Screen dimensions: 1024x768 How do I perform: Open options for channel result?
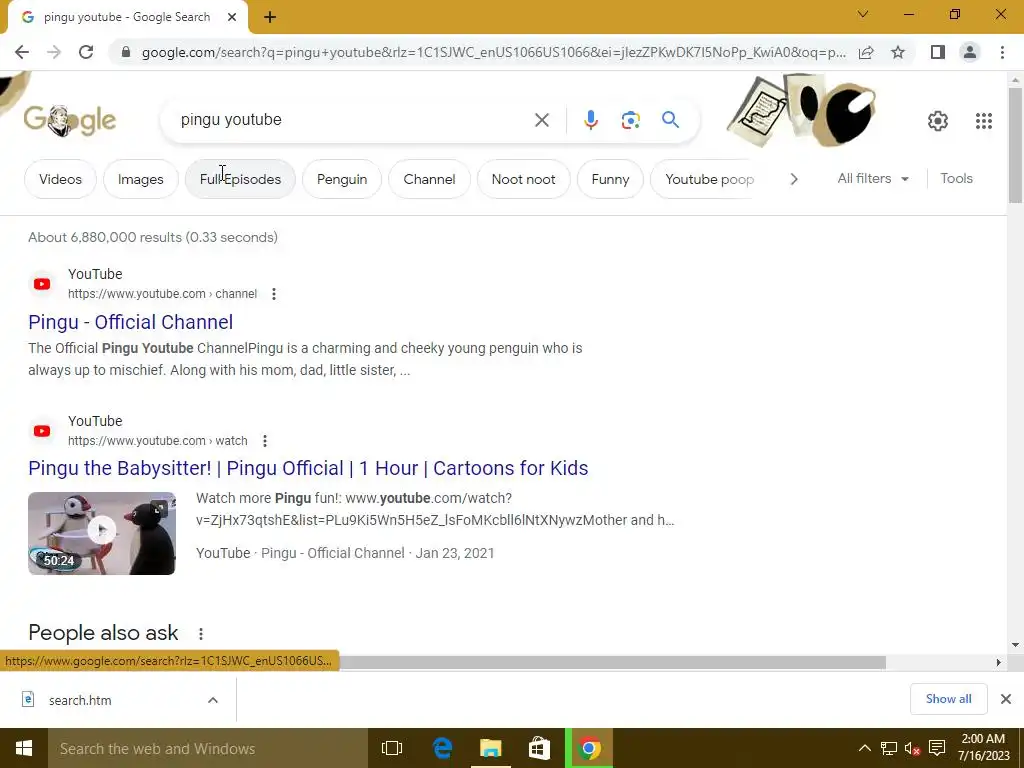pyautogui.click(x=274, y=294)
